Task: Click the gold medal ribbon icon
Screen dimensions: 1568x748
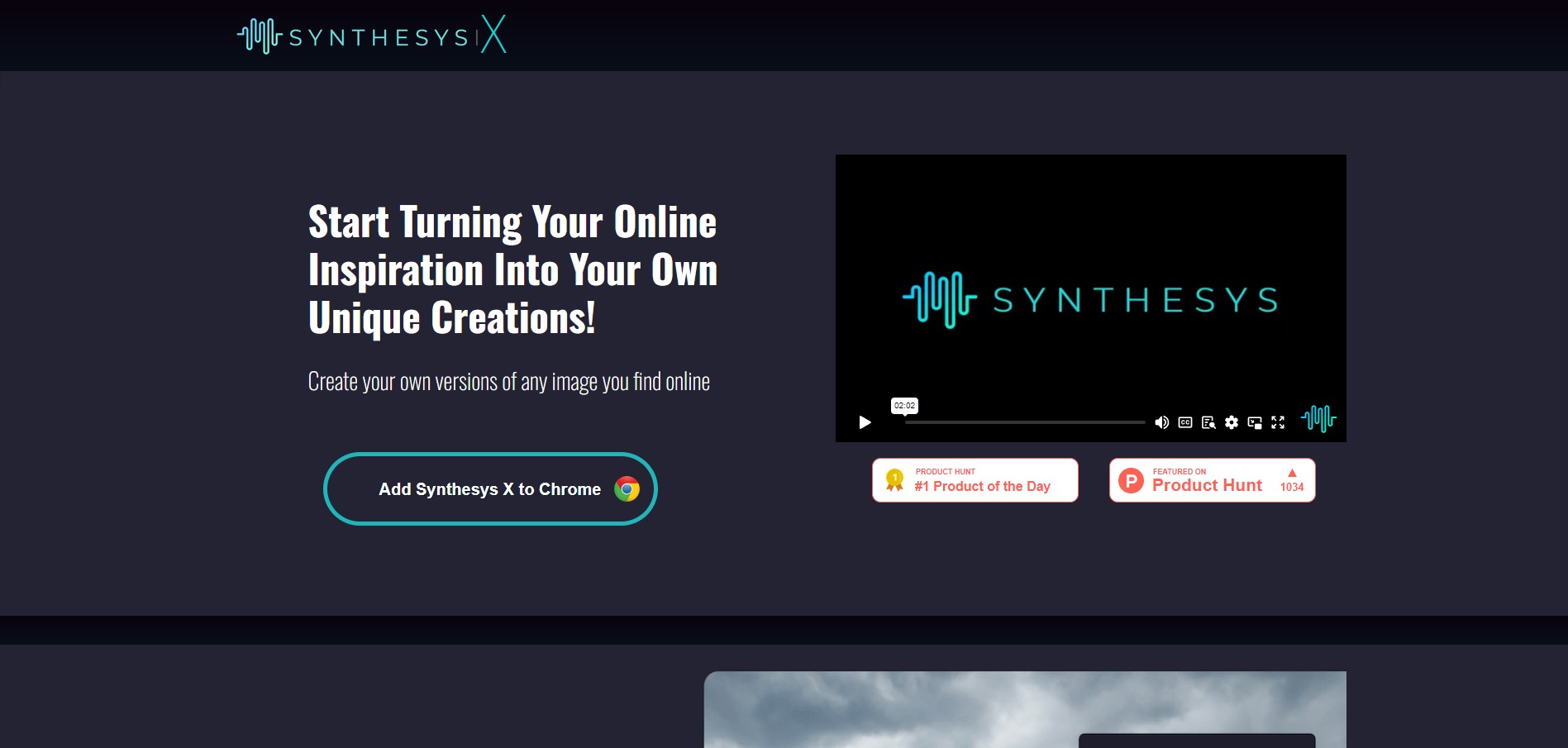Action: coord(894,480)
